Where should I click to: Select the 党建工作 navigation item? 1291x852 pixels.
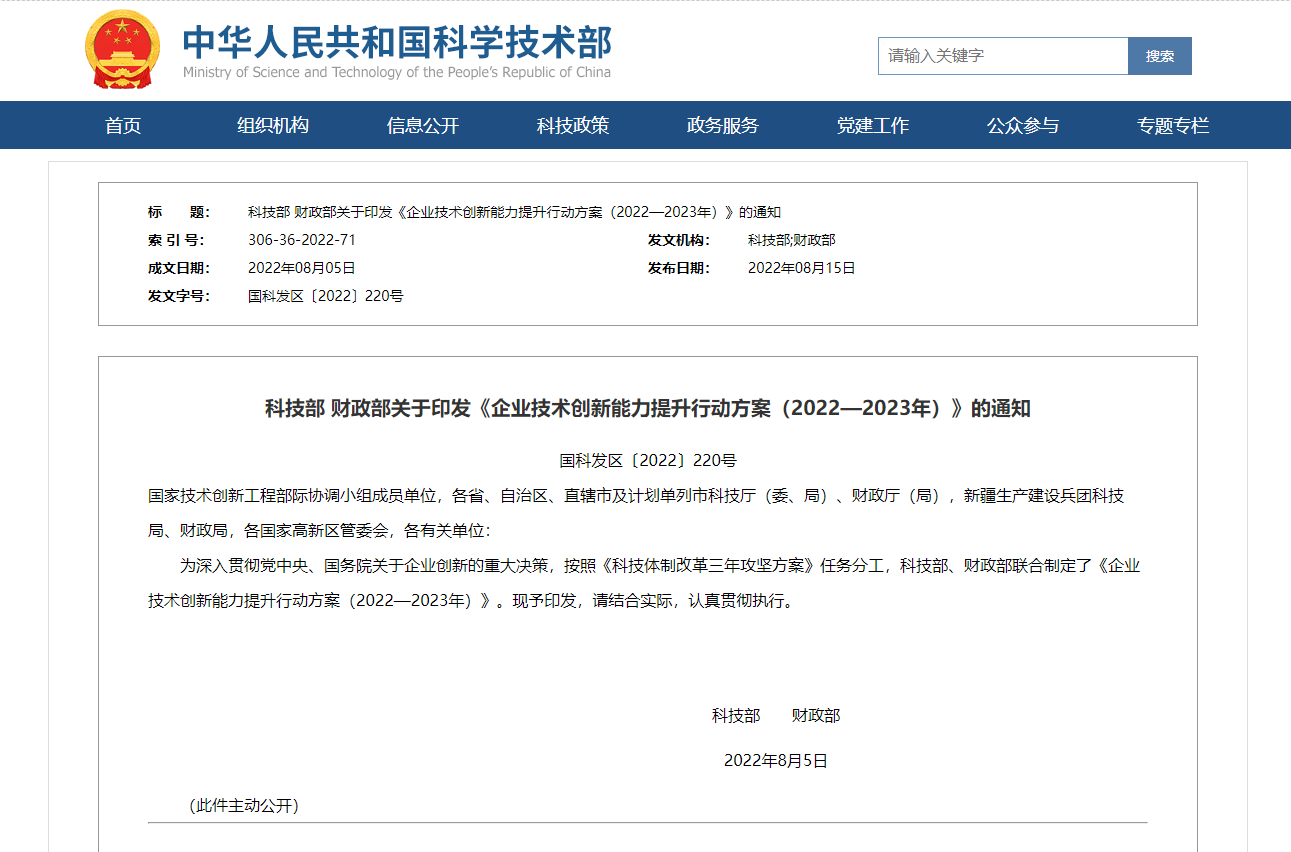click(x=873, y=125)
